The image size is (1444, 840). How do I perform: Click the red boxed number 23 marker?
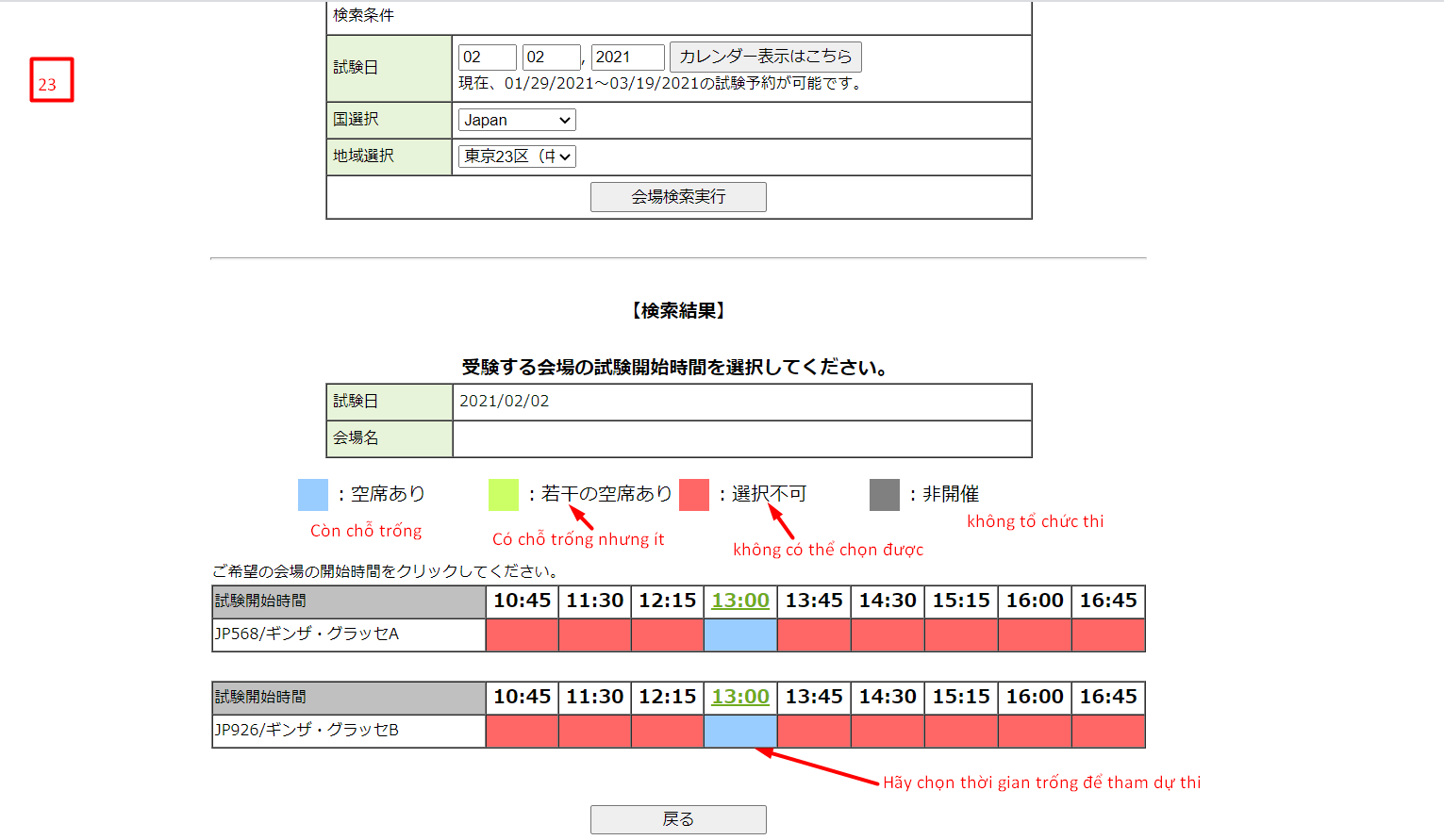point(51,80)
